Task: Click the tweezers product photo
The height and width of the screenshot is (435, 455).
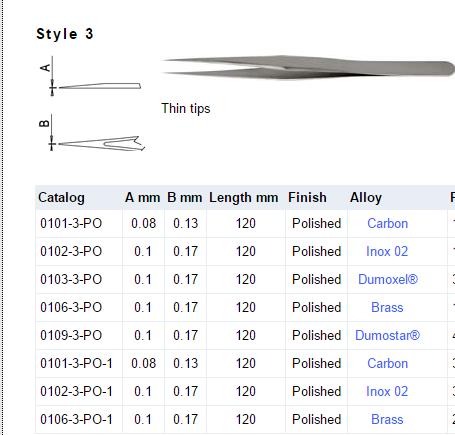Action: click(x=308, y=67)
